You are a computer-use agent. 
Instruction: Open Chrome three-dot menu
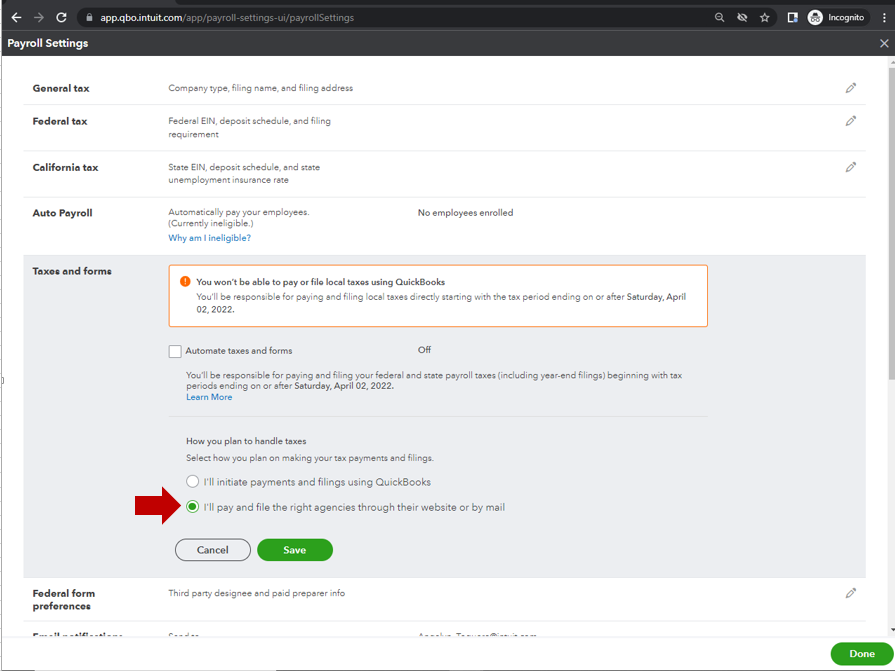[x=883, y=18]
